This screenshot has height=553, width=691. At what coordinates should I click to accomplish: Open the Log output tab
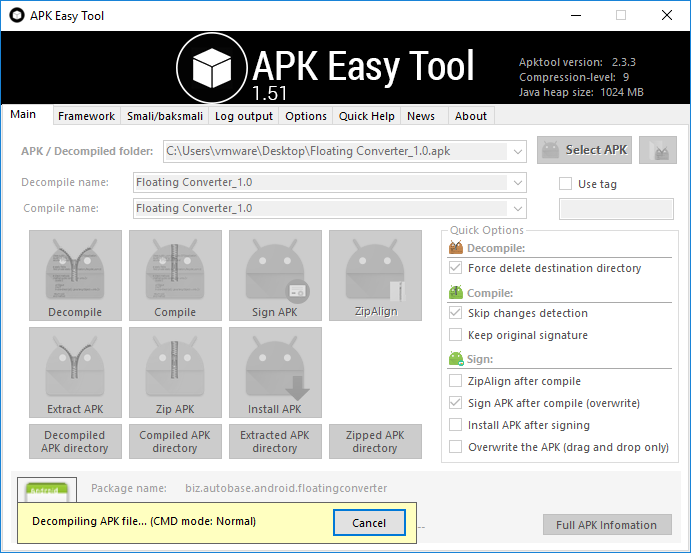coord(244,116)
